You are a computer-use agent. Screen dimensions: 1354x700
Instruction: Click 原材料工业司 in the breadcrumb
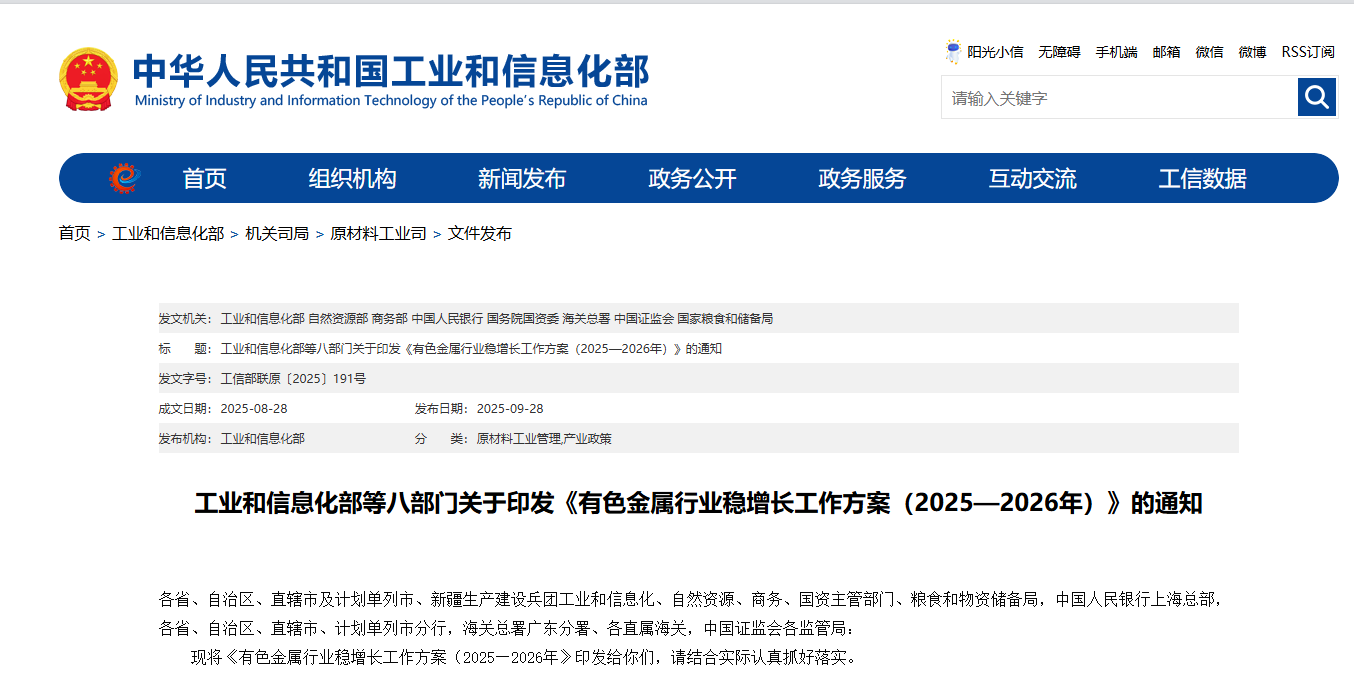coord(378,233)
